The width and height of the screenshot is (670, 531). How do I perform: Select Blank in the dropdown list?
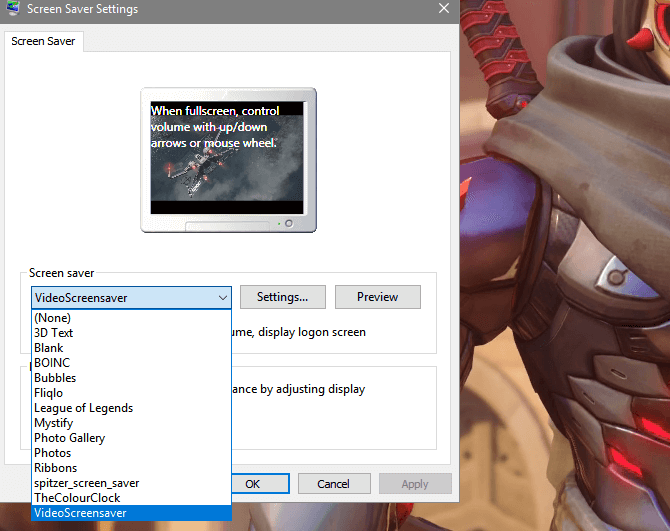pyautogui.click(x=49, y=348)
